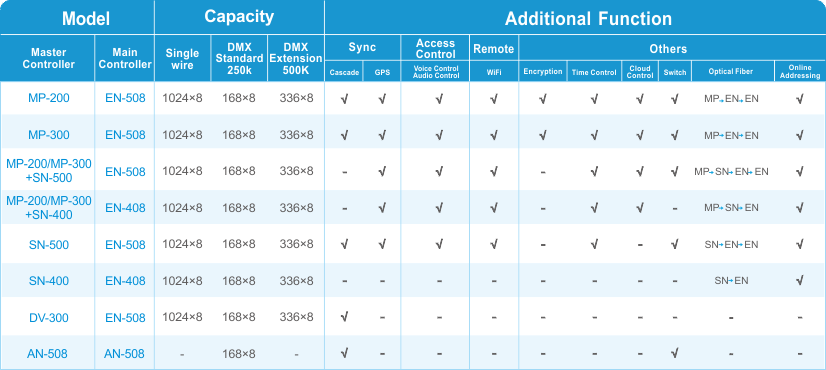This screenshot has height=370, width=826.
Task: Select the Optical Fiber column header
Action: click(x=731, y=72)
